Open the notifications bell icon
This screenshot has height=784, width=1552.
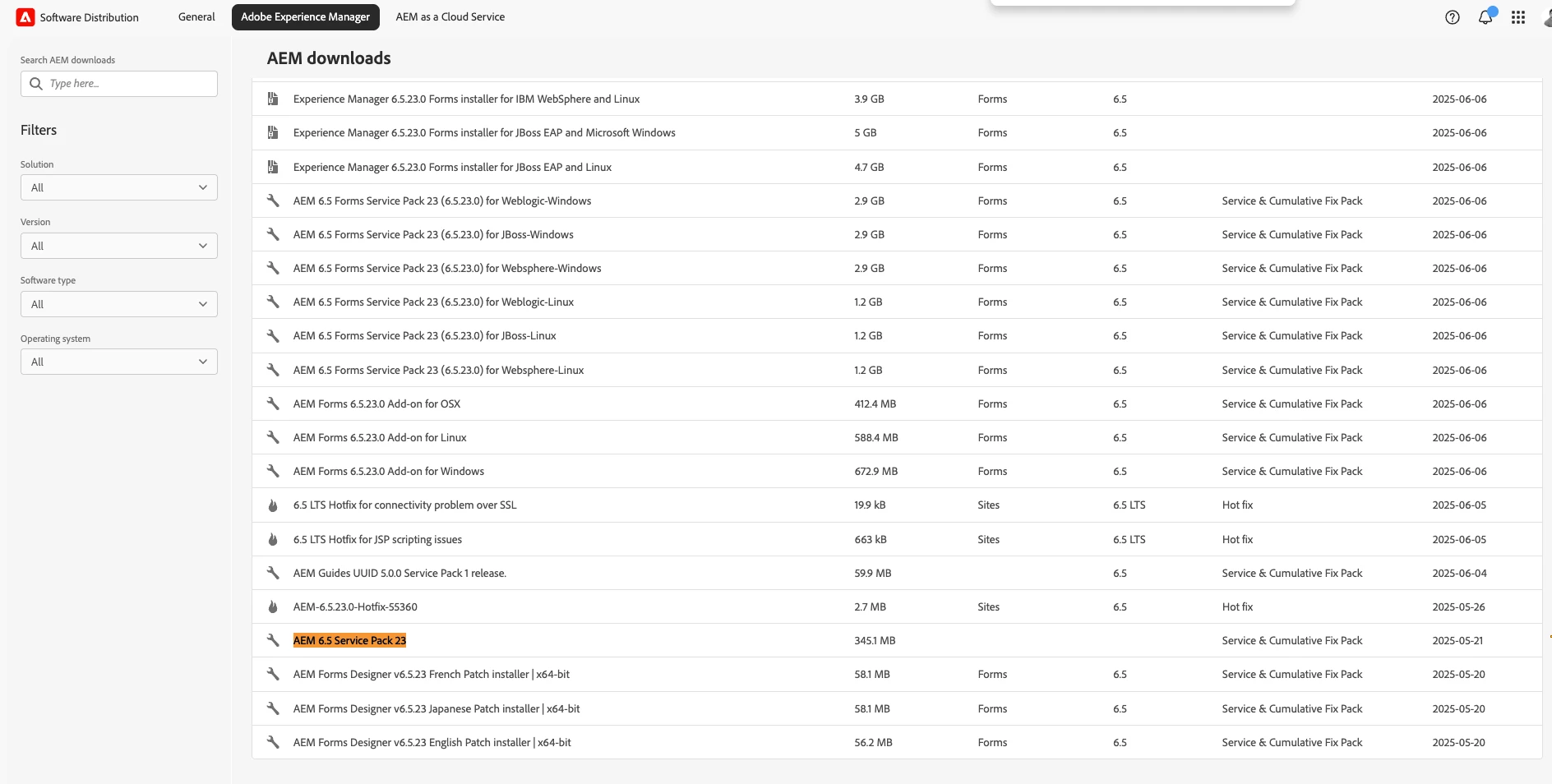coord(1485,17)
